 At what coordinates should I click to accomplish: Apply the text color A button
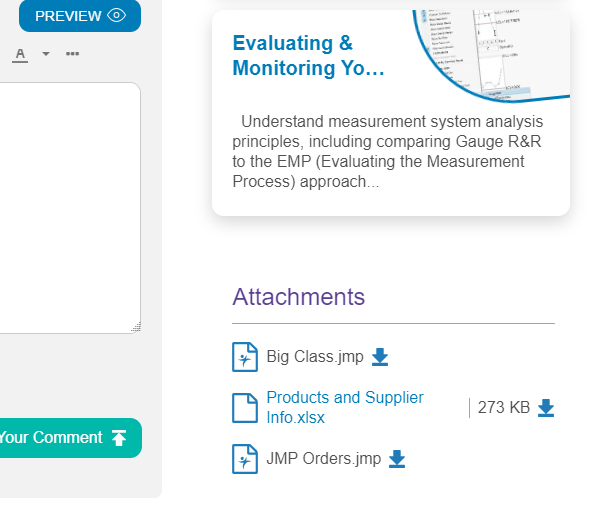(x=20, y=54)
